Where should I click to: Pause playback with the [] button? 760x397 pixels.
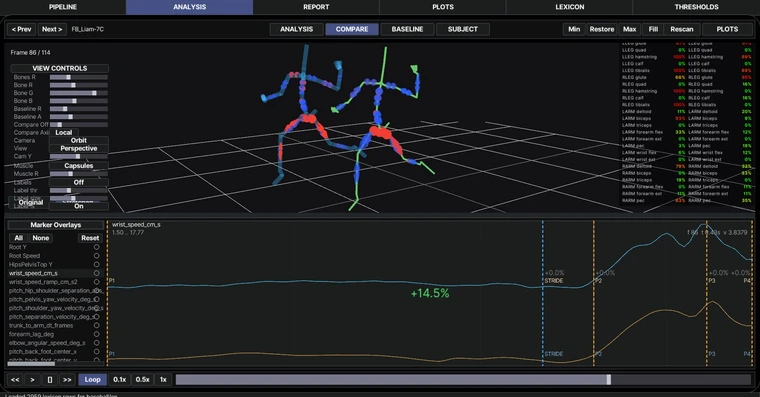point(49,380)
